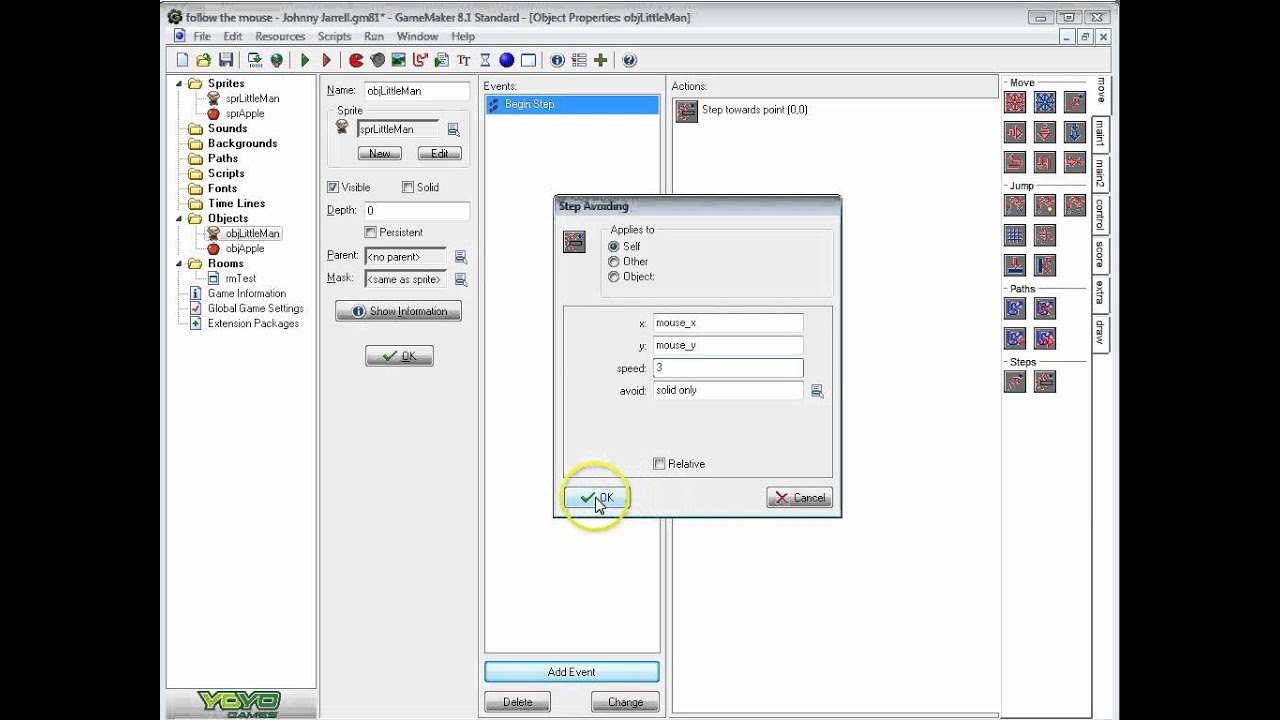This screenshot has height=720, width=1280.
Task: Create a script using toolbar icon
Action: coord(441,60)
